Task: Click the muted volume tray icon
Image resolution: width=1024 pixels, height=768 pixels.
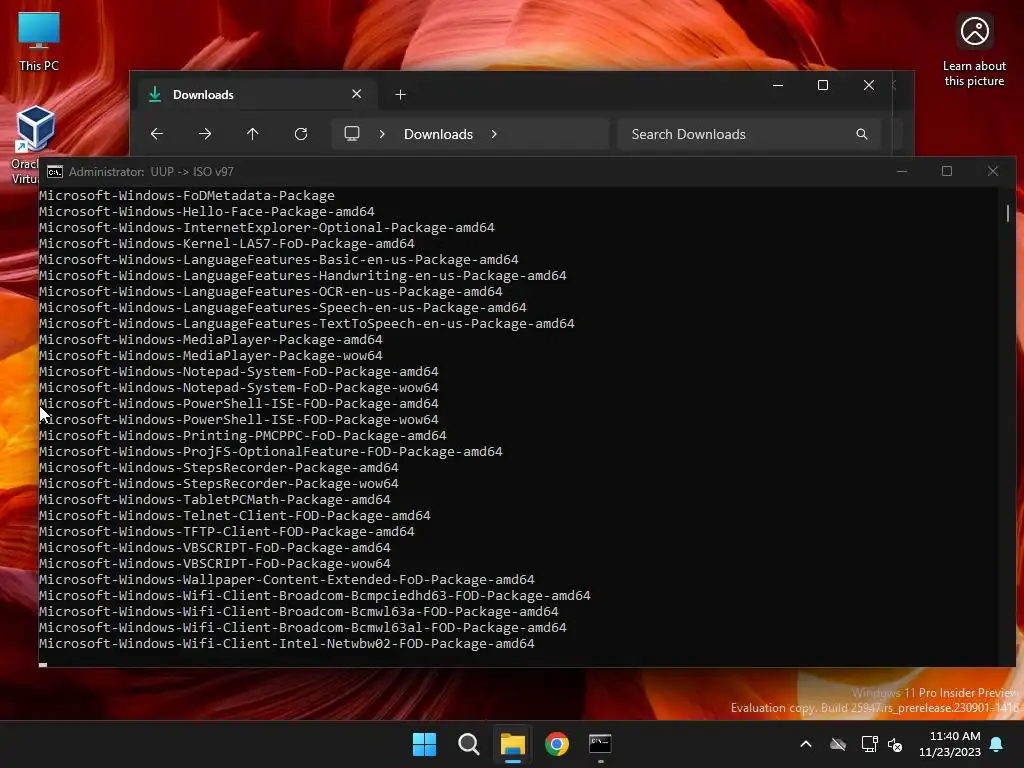Action: [x=895, y=744]
